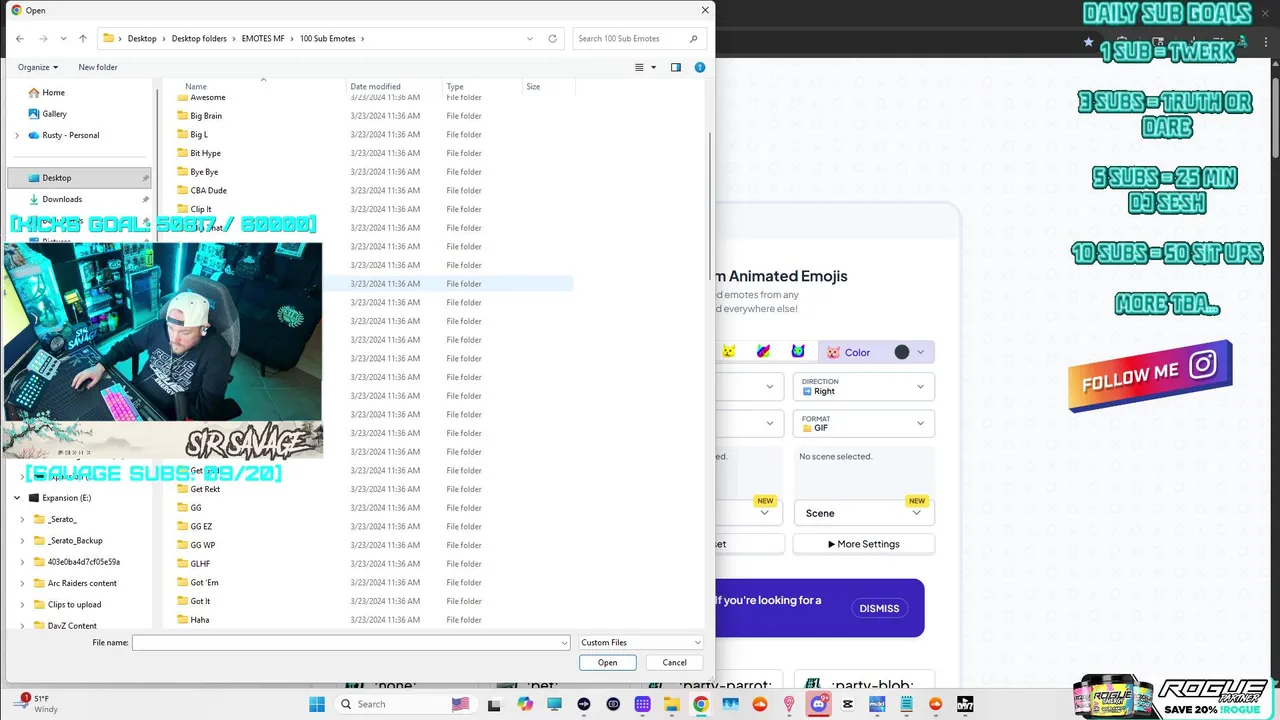Go to Desktop in the breadcrumb path
Viewport: 1280px width, 720px height.
coord(142,39)
